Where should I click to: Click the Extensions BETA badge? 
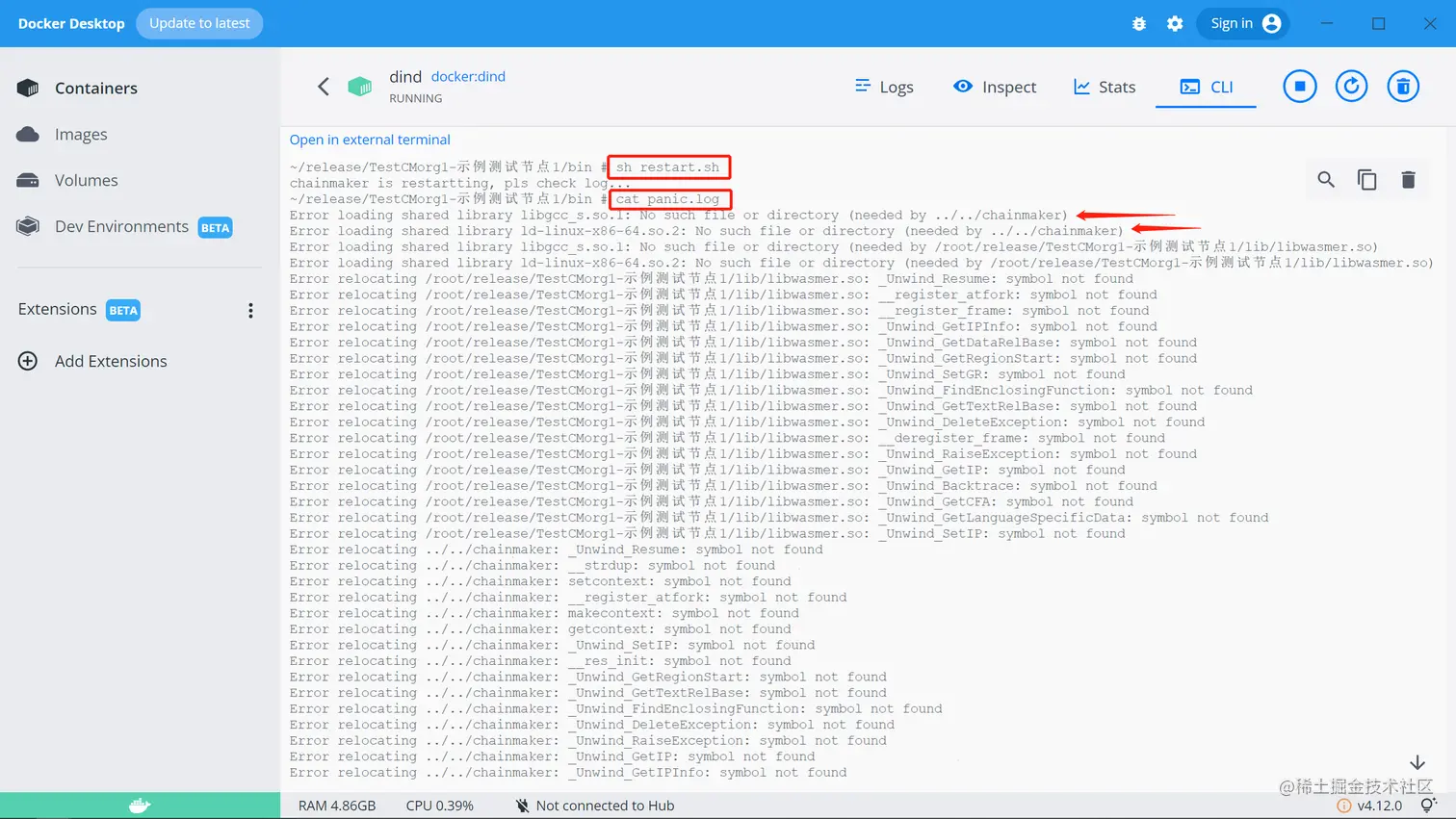(123, 310)
